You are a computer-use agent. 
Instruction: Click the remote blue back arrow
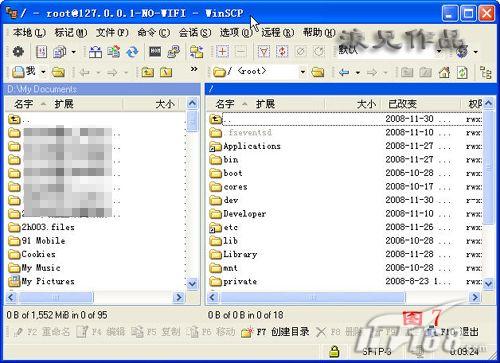point(344,72)
